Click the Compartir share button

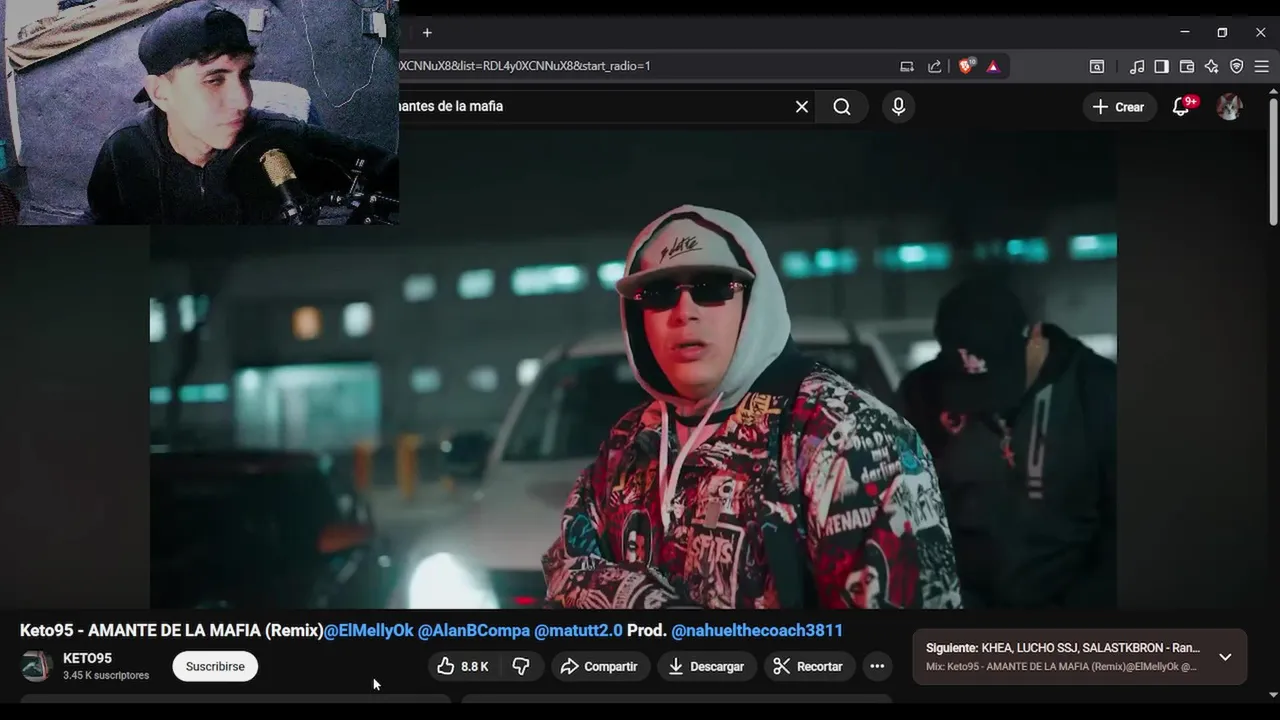tap(599, 667)
